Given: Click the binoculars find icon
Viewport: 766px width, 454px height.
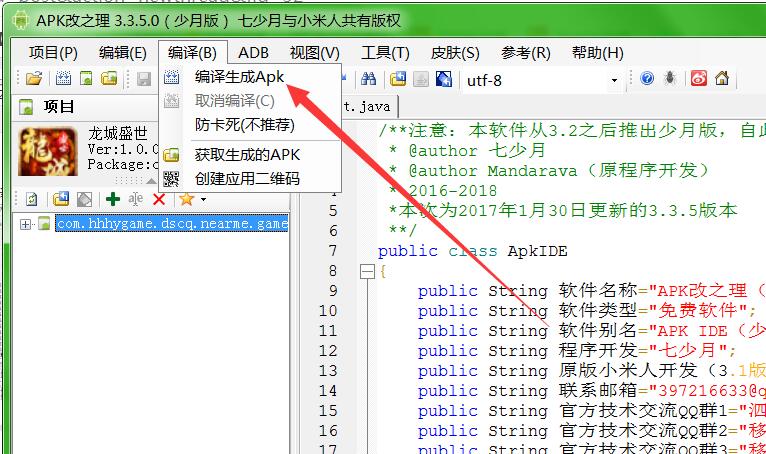Looking at the screenshot, I should [x=368, y=80].
